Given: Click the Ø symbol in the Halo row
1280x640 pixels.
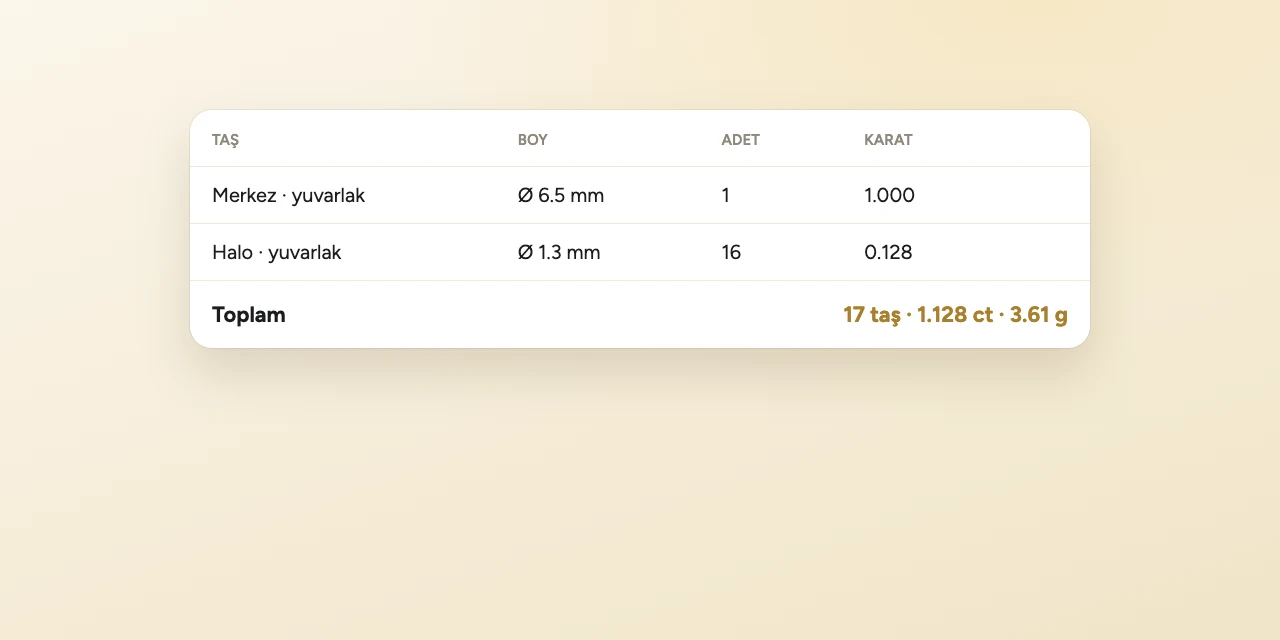Looking at the screenshot, I should (525, 253).
